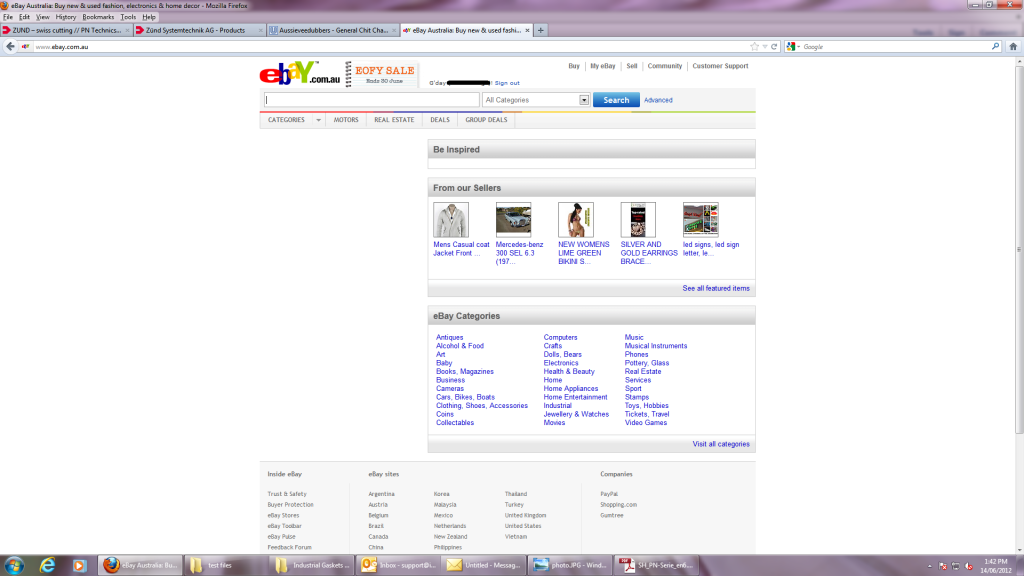Expand the CATEGORIES dropdown arrow
1024x576 pixels.
(x=318, y=120)
